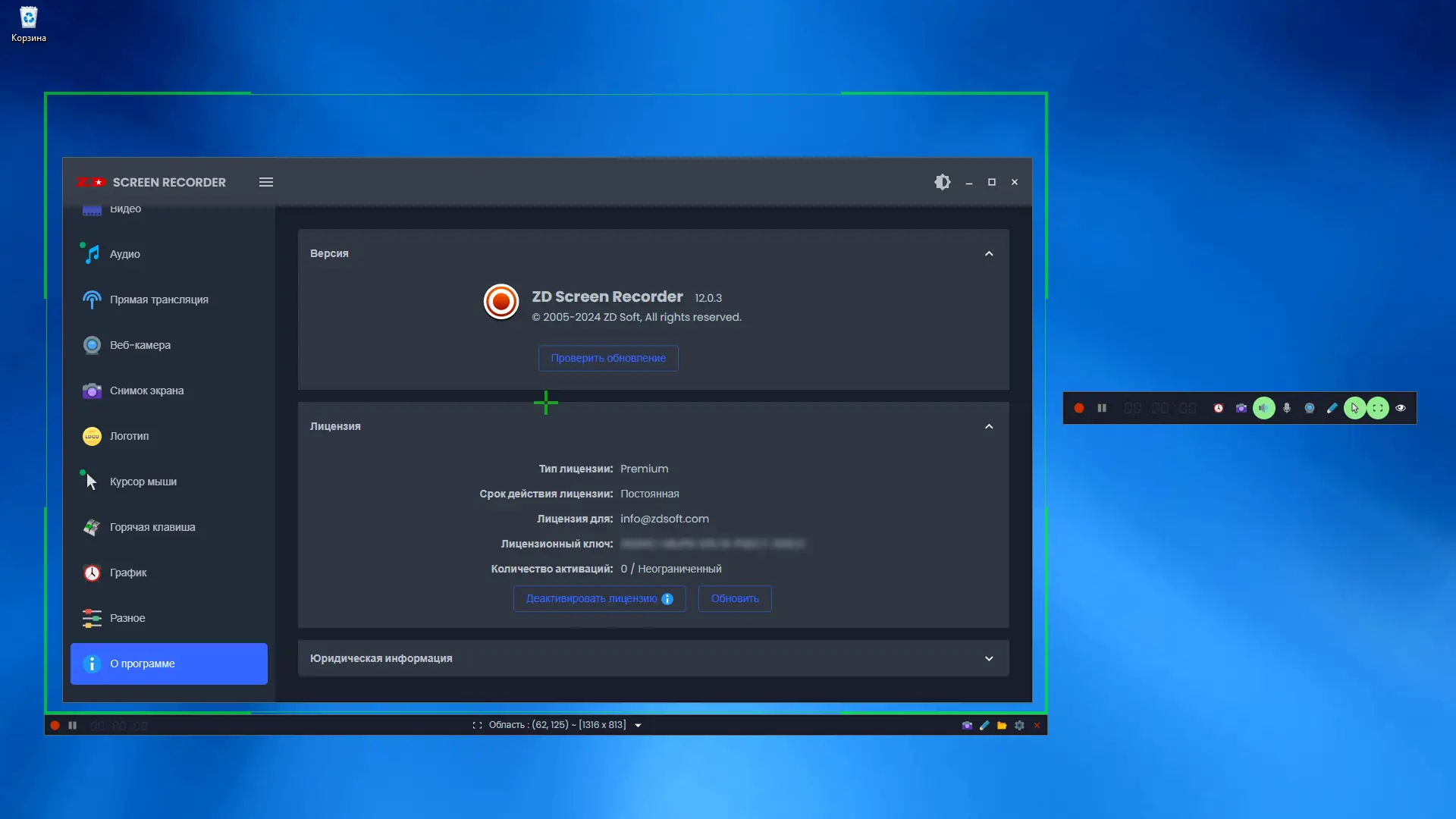Screen dimensions: 1456x819
Task: Select Горячая клавиша sidebar item
Action: 152,527
